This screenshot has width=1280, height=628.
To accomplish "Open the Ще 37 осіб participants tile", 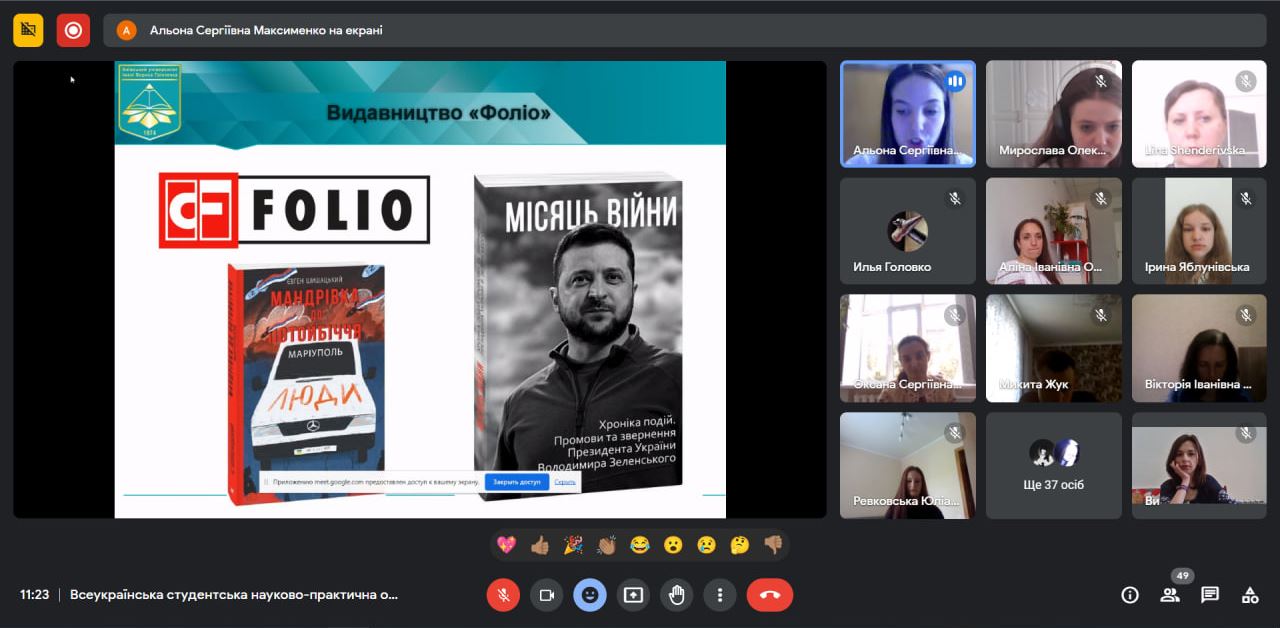I will (x=1054, y=465).
